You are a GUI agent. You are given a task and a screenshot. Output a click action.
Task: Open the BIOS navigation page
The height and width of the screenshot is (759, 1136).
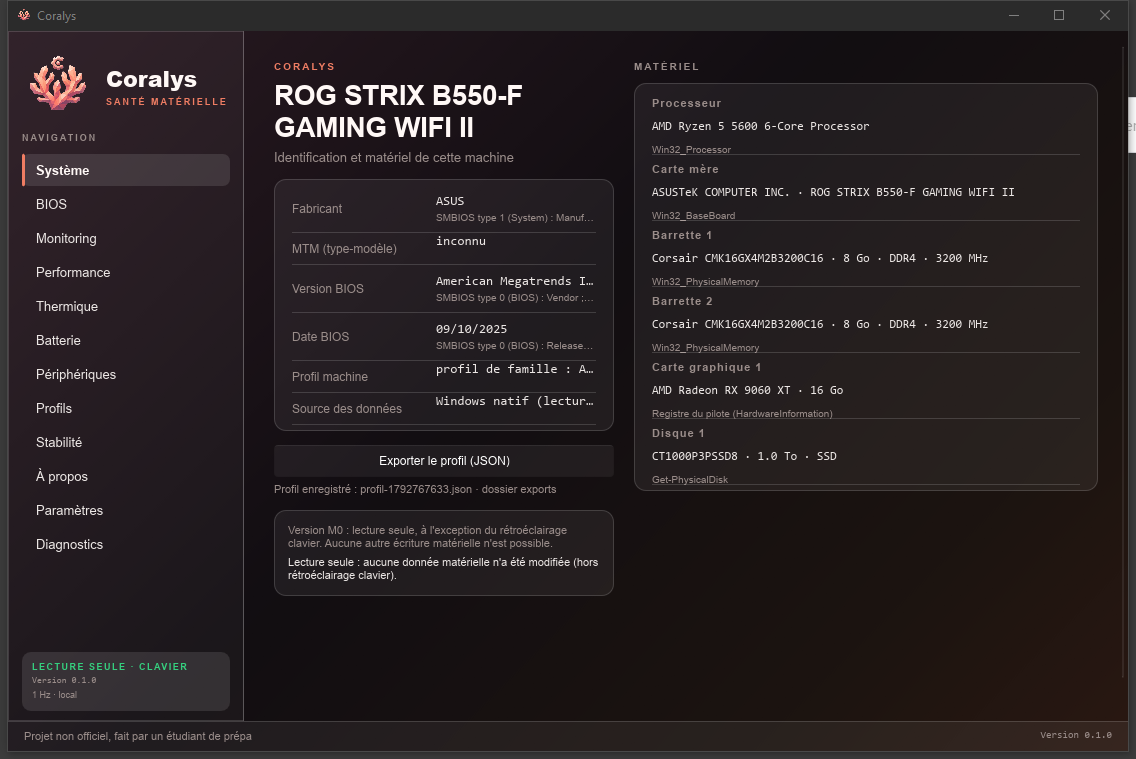[126, 204]
